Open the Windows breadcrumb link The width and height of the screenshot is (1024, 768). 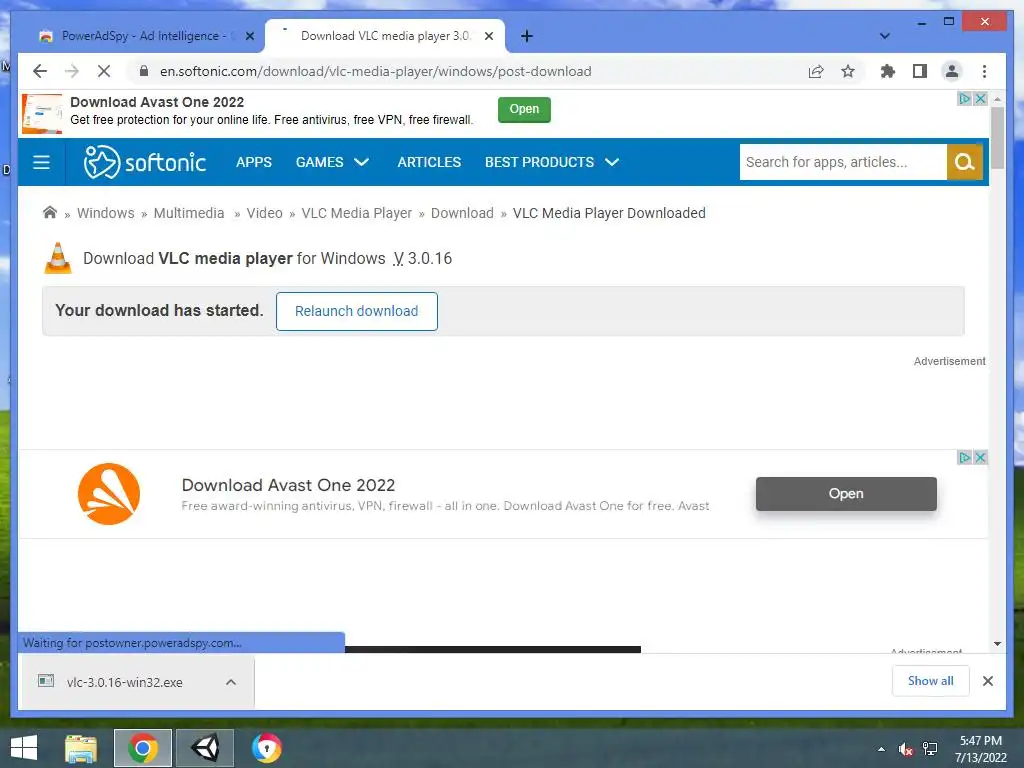click(106, 213)
